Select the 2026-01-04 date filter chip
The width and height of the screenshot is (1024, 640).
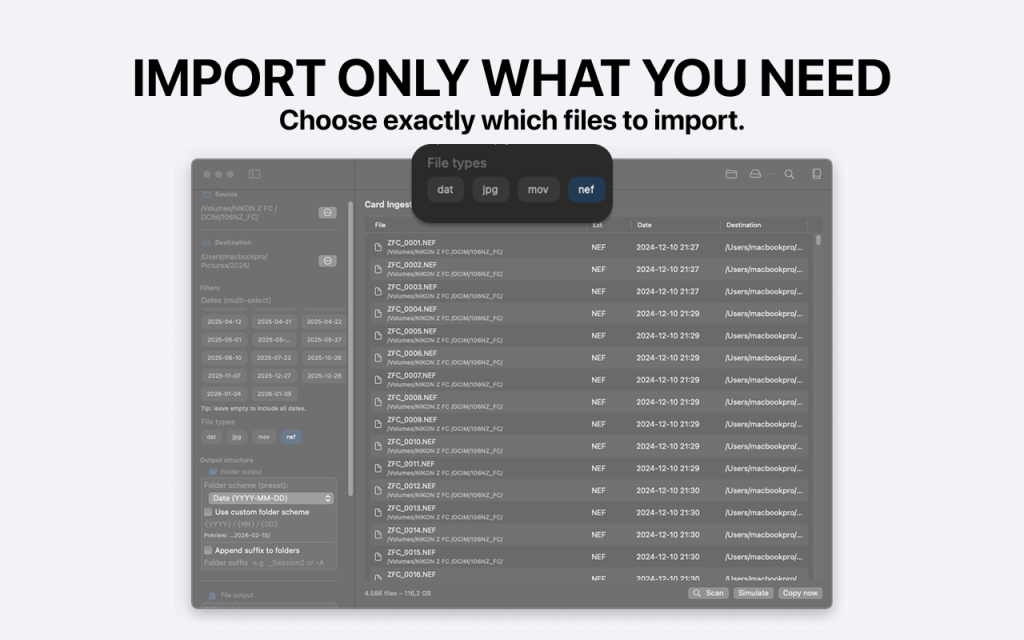pos(224,394)
